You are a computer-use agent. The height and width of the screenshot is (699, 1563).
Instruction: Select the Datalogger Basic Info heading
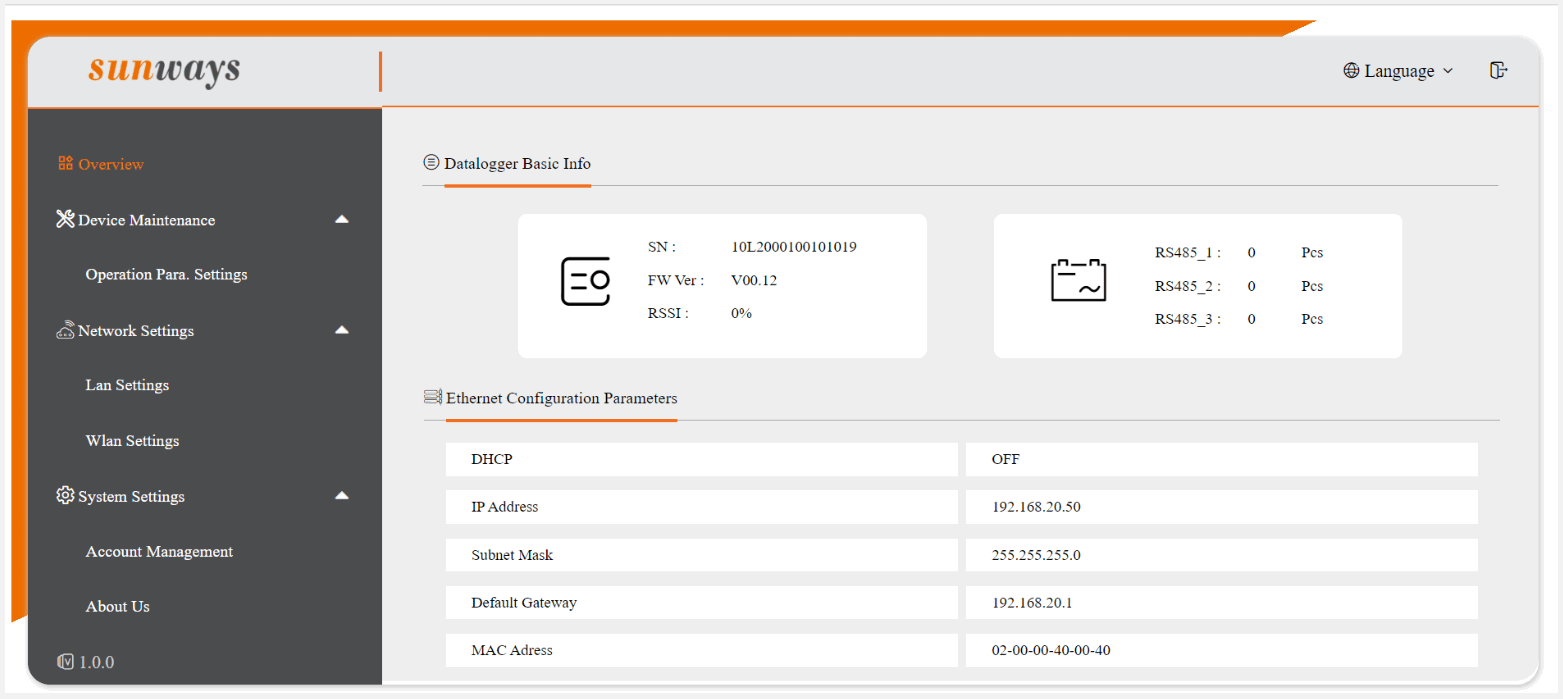[517, 163]
